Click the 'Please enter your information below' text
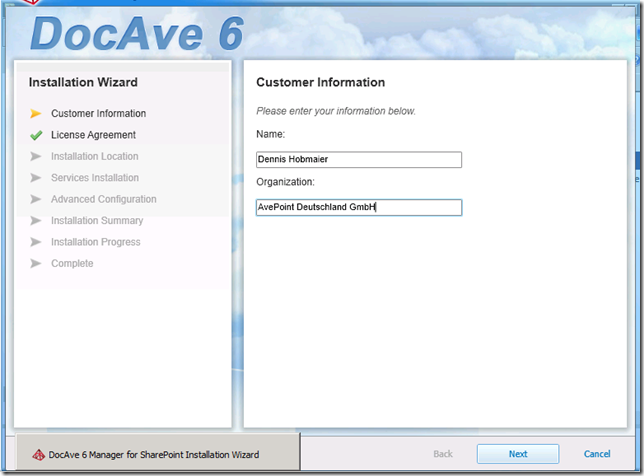This screenshot has height=476, width=644. point(336,111)
